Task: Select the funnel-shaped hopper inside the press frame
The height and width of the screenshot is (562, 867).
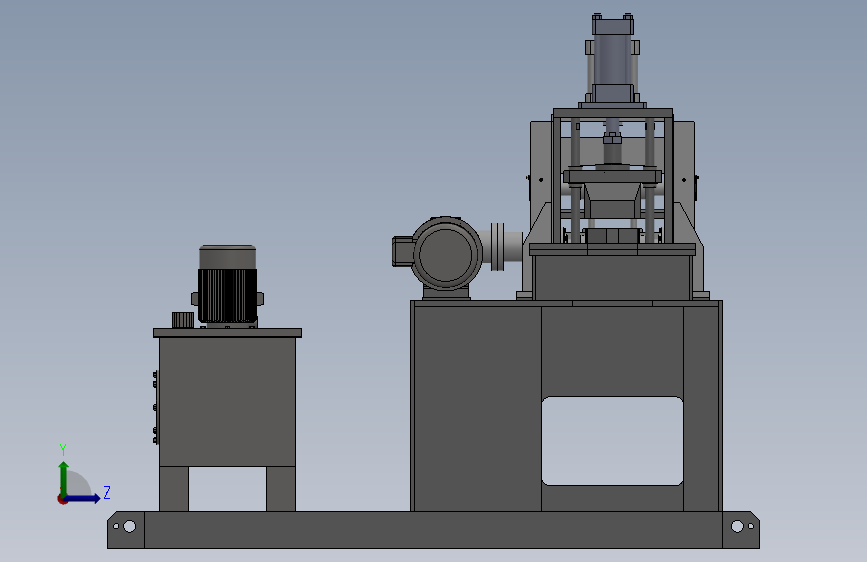Action: pos(612,201)
